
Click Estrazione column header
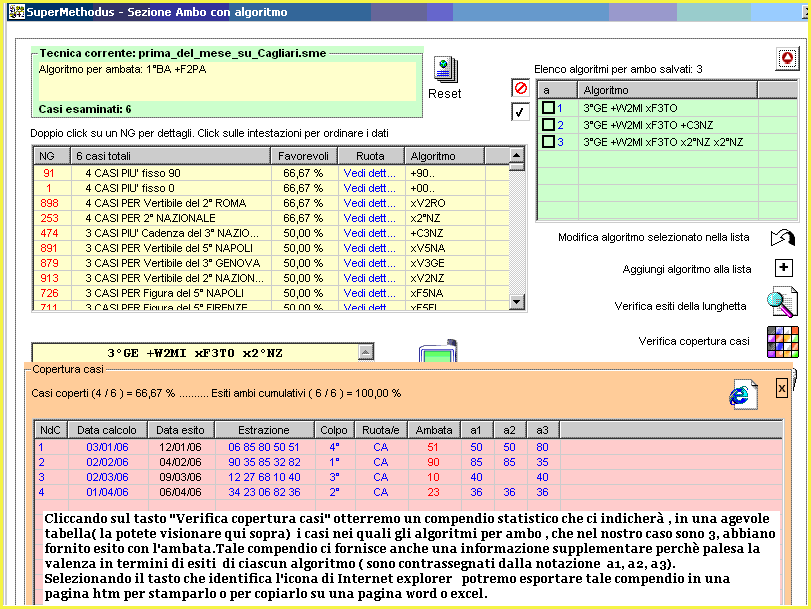[x=264, y=430]
